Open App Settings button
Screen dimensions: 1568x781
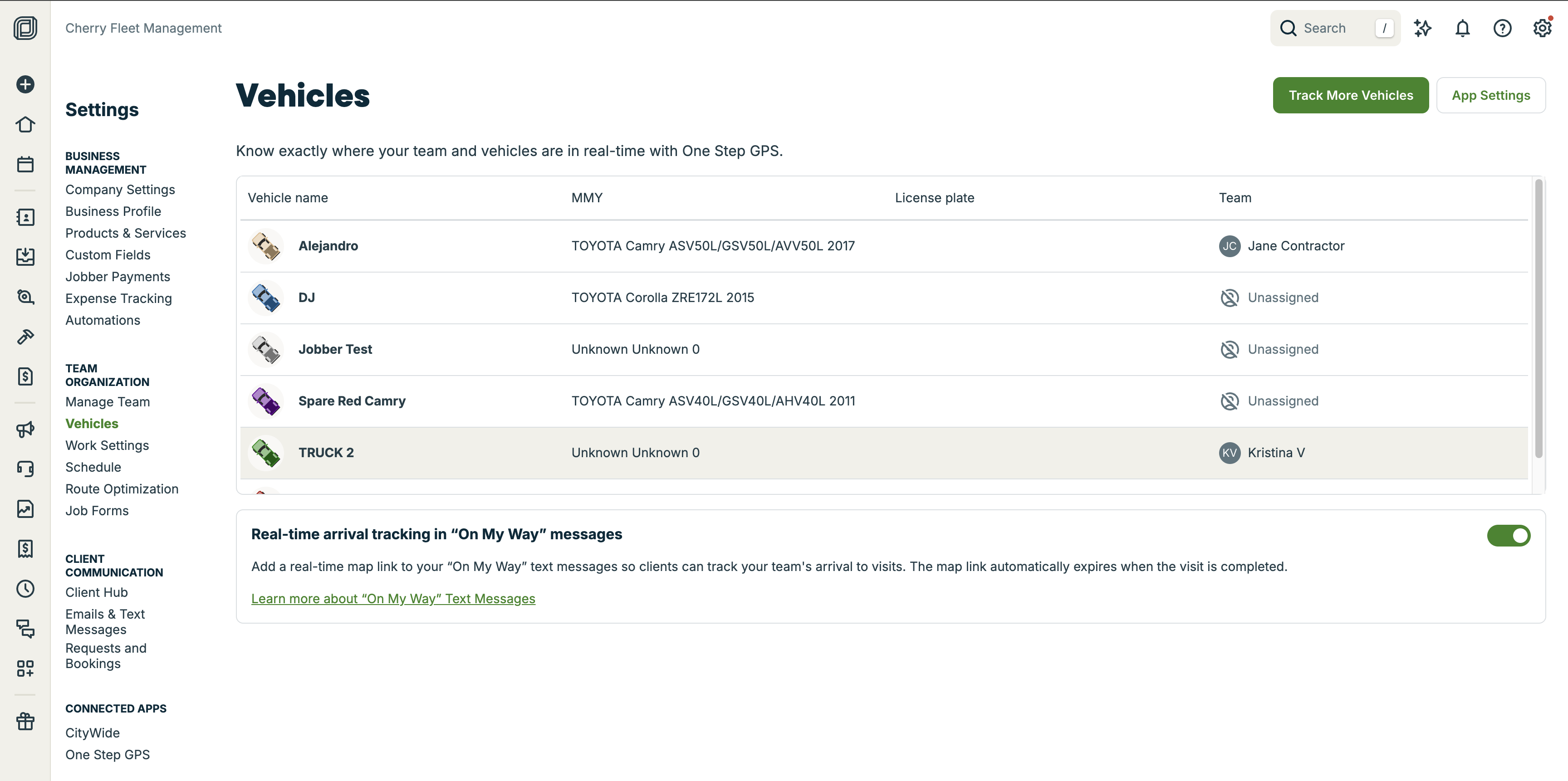pos(1490,96)
